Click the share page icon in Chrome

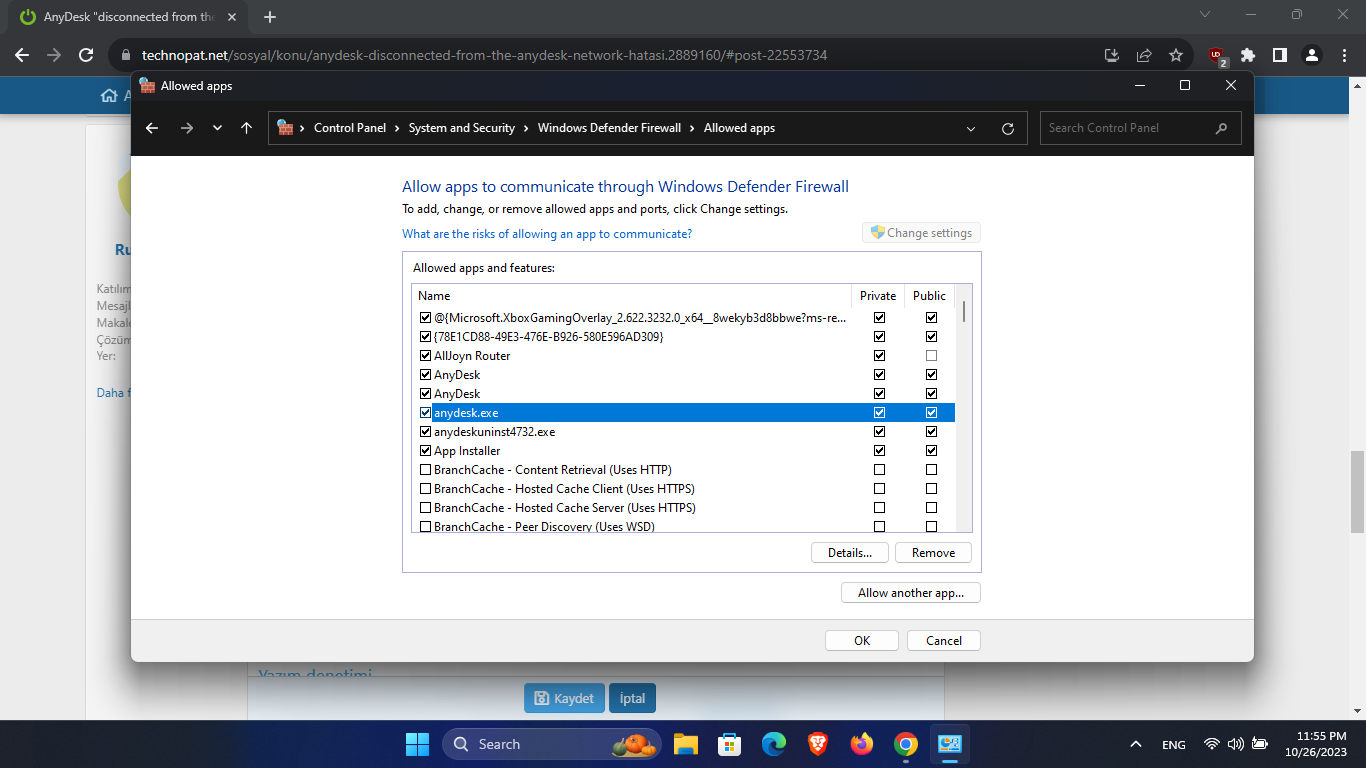click(x=1144, y=55)
